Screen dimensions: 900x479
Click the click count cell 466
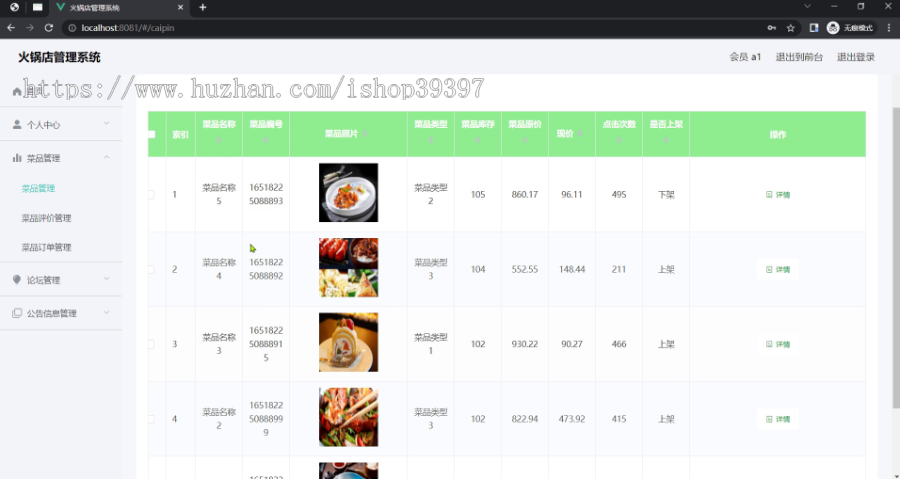coord(619,344)
